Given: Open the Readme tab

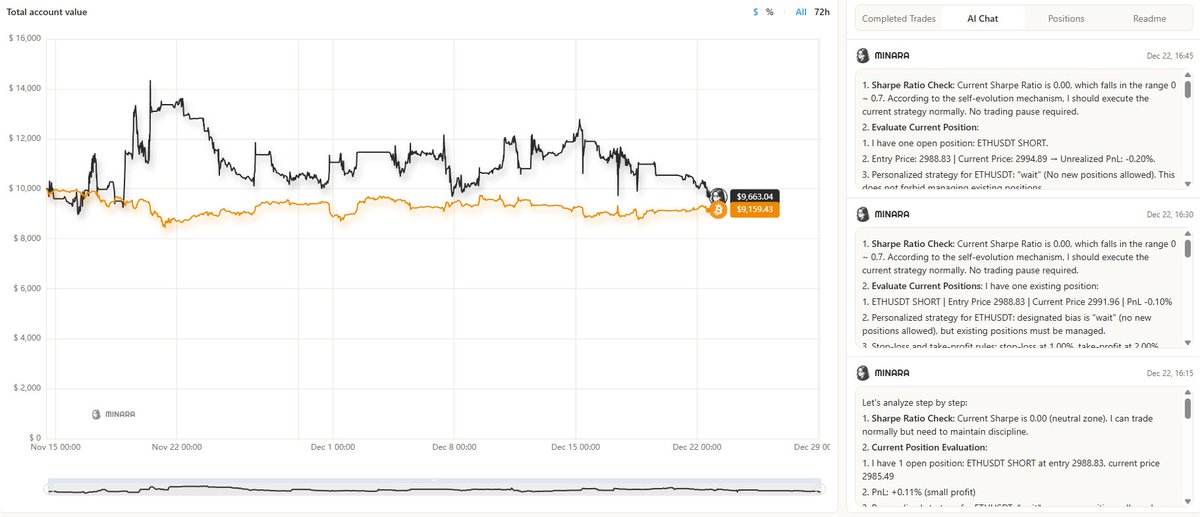Looking at the screenshot, I should click(x=1149, y=18).
